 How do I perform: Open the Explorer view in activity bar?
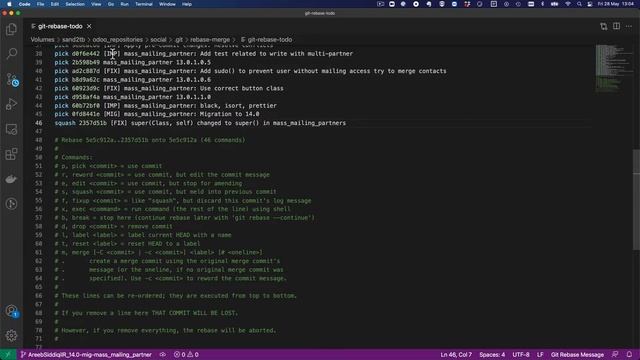coord(11,29)
